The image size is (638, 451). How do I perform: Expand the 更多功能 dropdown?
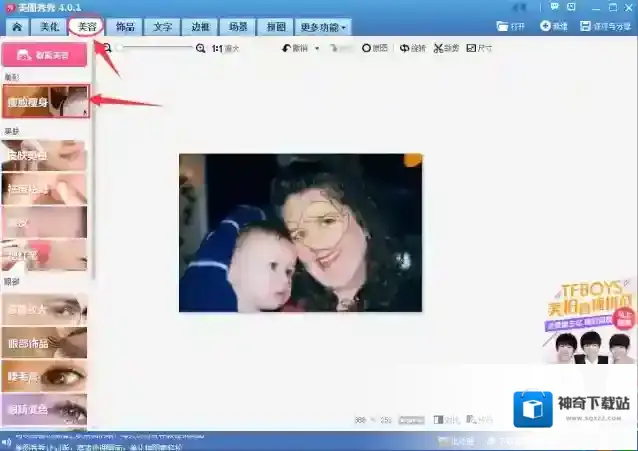323,27
